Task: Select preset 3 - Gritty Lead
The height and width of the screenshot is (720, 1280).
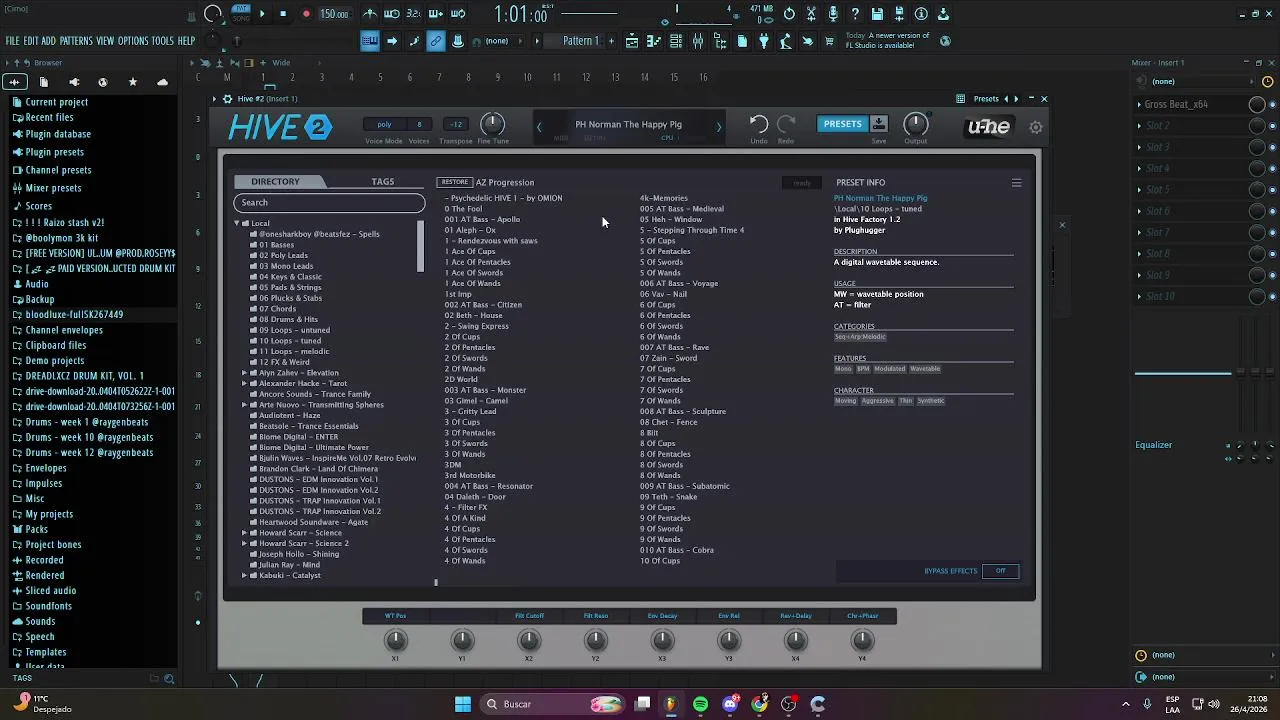Action: [x=471, y=411]
